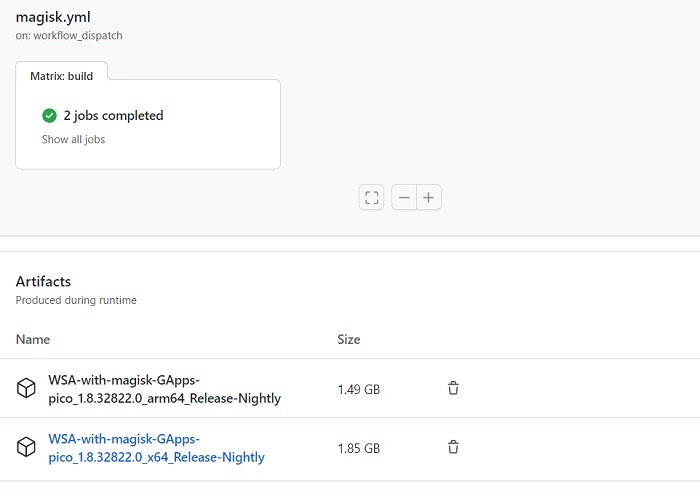Select the Matrix: build tab
Image resolution: width=700 pixels, height=490 pixels.
click(61, 76)
